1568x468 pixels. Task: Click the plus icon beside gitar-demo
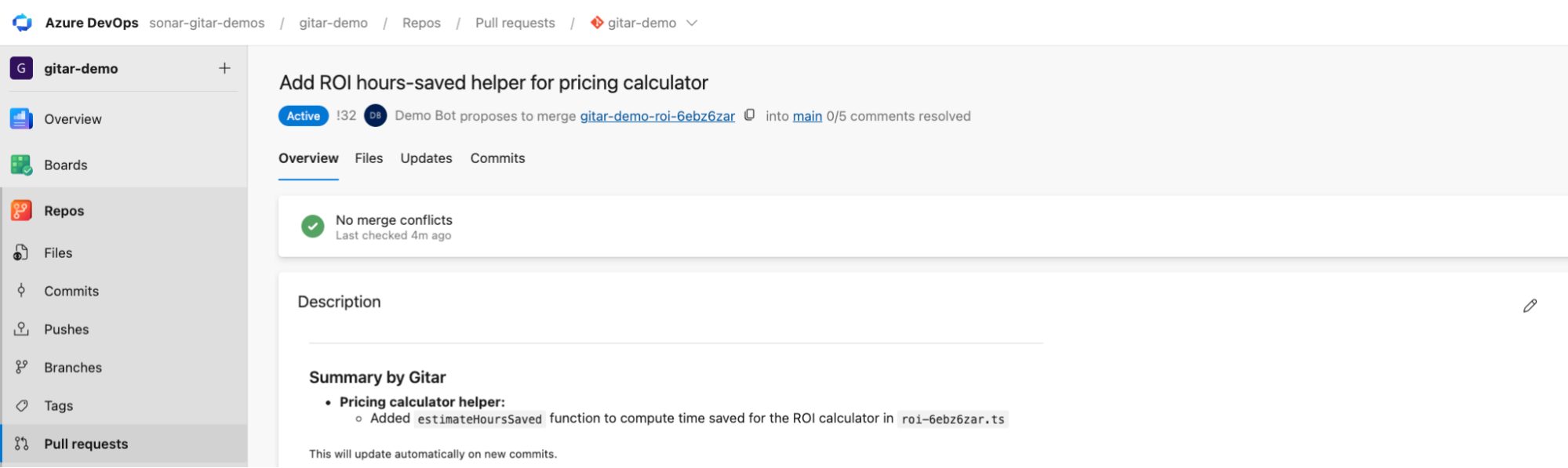pyautogui.click(x=224, y=68)
